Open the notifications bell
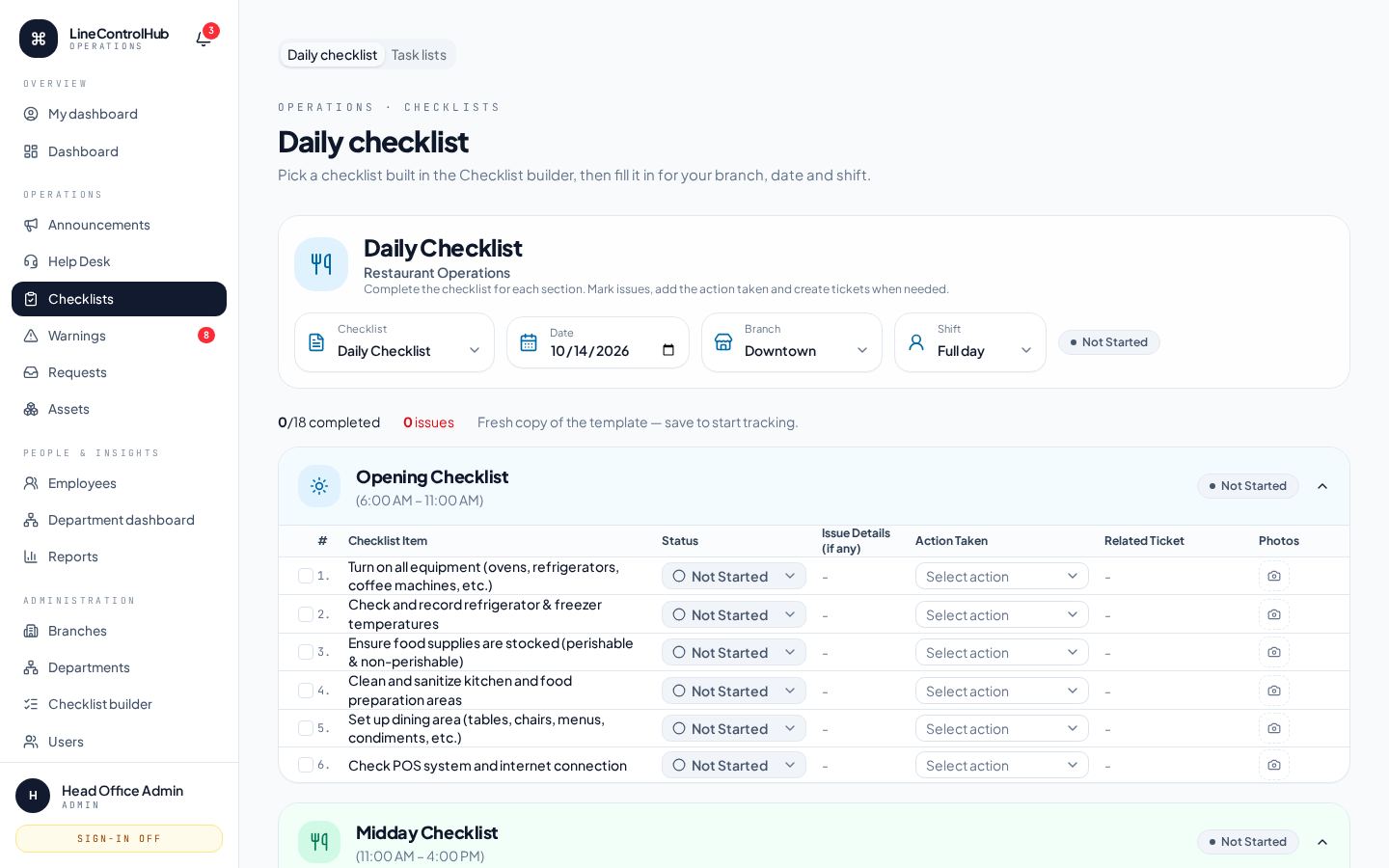 click(x=204, y=39)
